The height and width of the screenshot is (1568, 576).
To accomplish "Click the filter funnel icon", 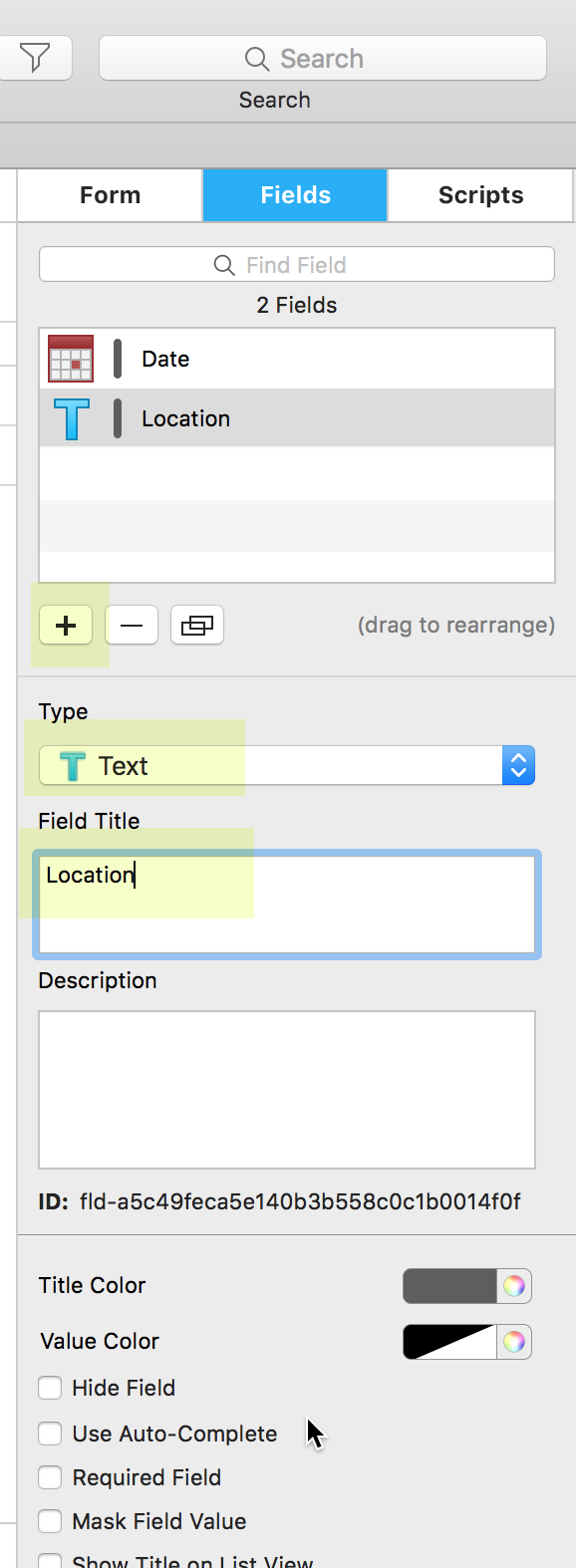I will point(35,58).
